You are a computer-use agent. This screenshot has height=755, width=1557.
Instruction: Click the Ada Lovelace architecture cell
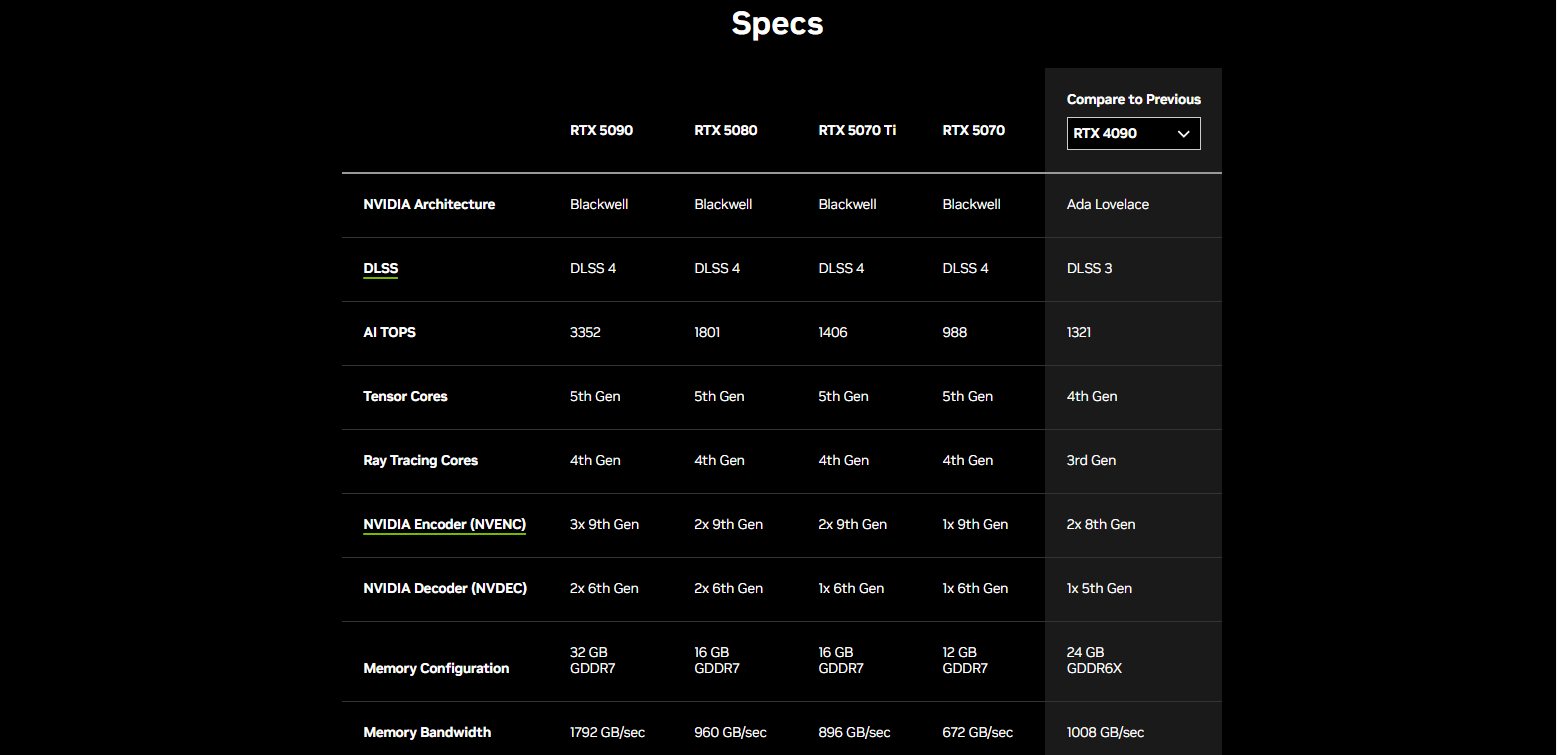1108,204
